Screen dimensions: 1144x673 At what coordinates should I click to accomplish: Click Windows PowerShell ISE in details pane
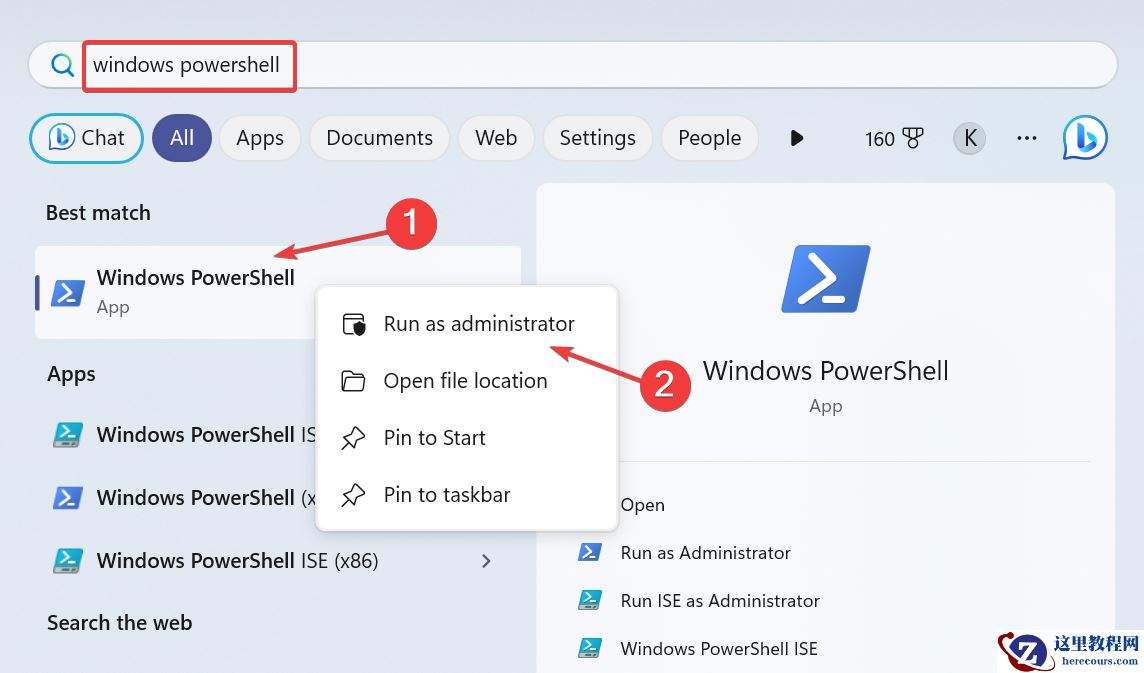(x=719, y=649)
